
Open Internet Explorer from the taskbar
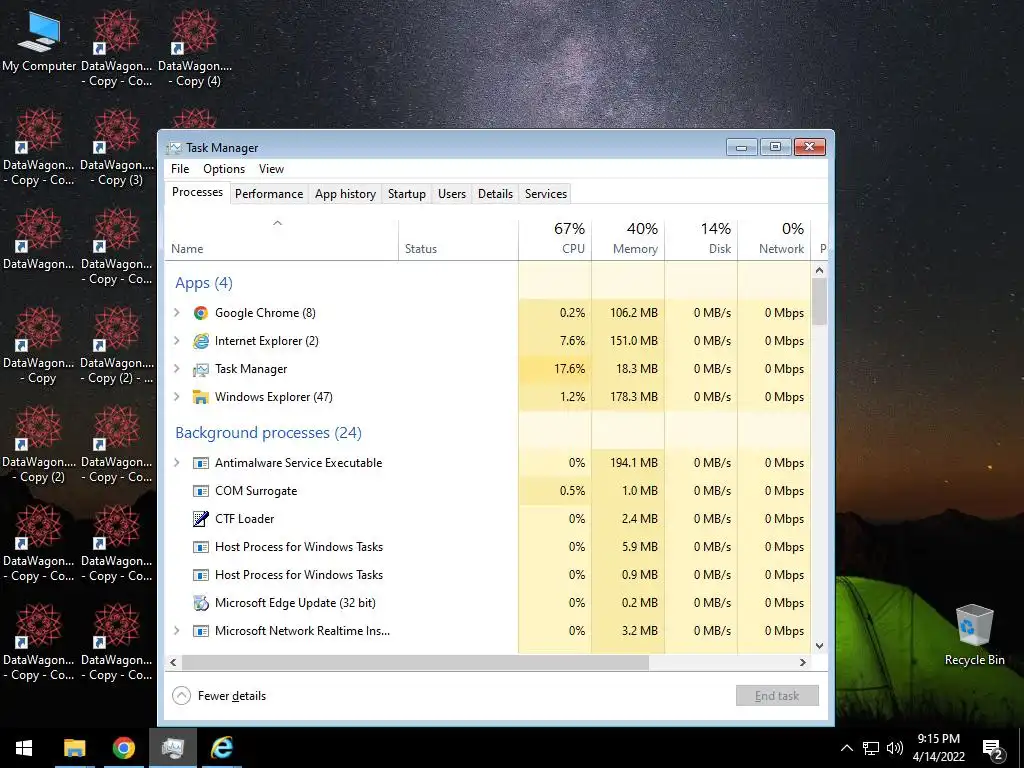[x=221, y=748]
